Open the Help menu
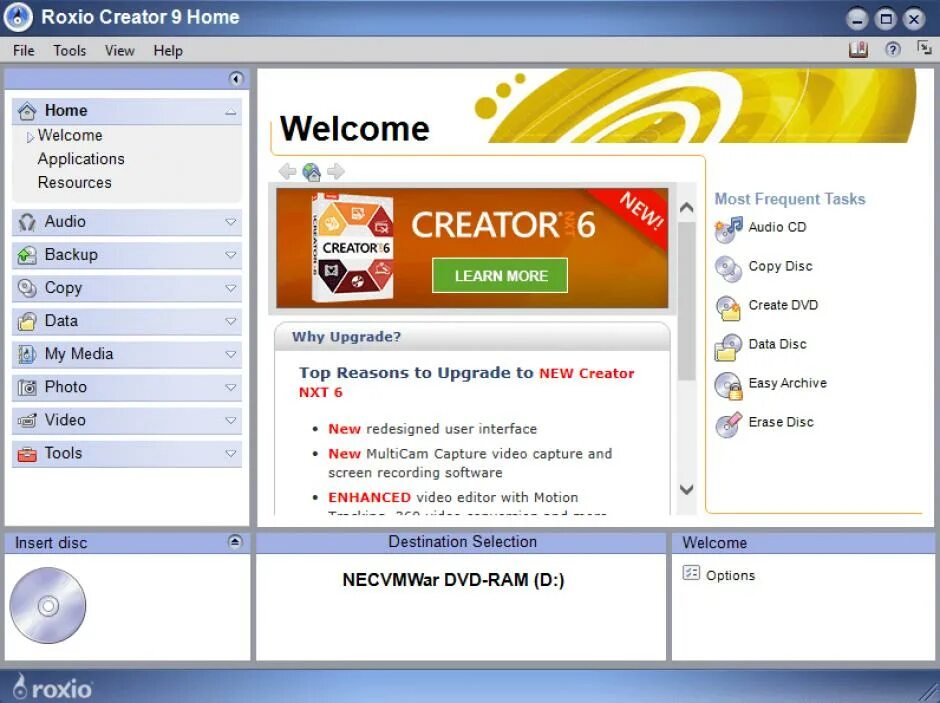This screenshot has height=703, width=940. (x=168, y=50)
